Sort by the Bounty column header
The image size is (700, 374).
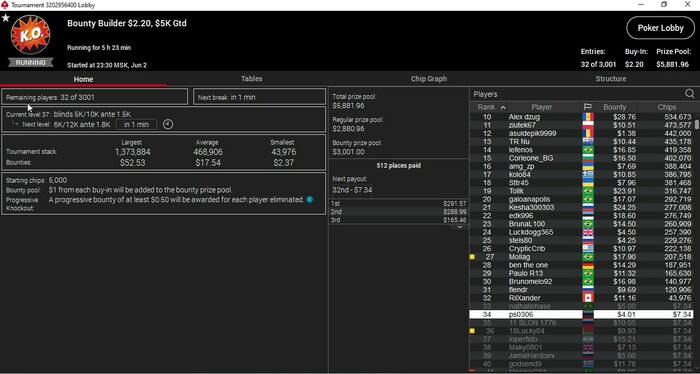pos(614,107)
